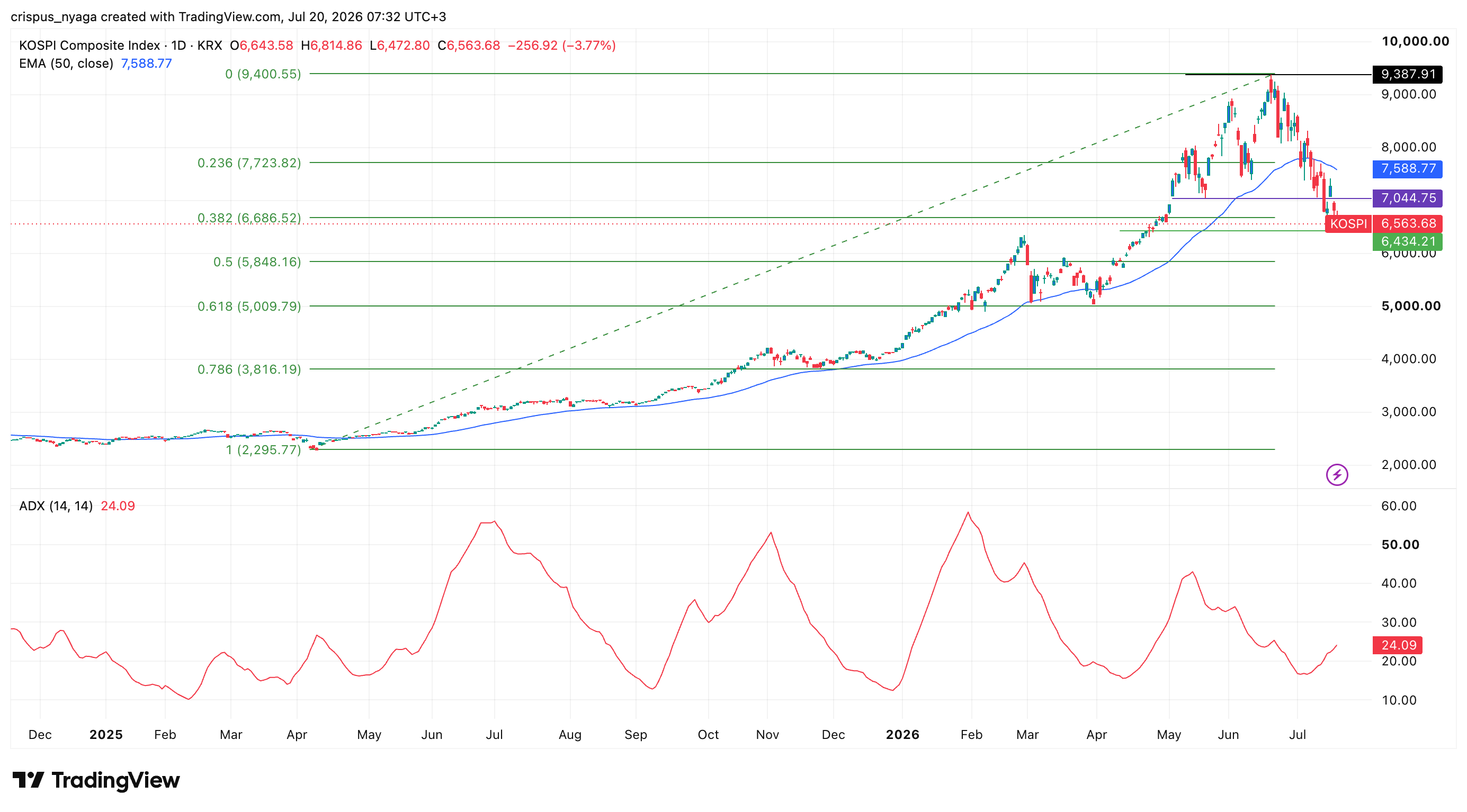Click the Feb label right of the 2026 label

[971, 735]
